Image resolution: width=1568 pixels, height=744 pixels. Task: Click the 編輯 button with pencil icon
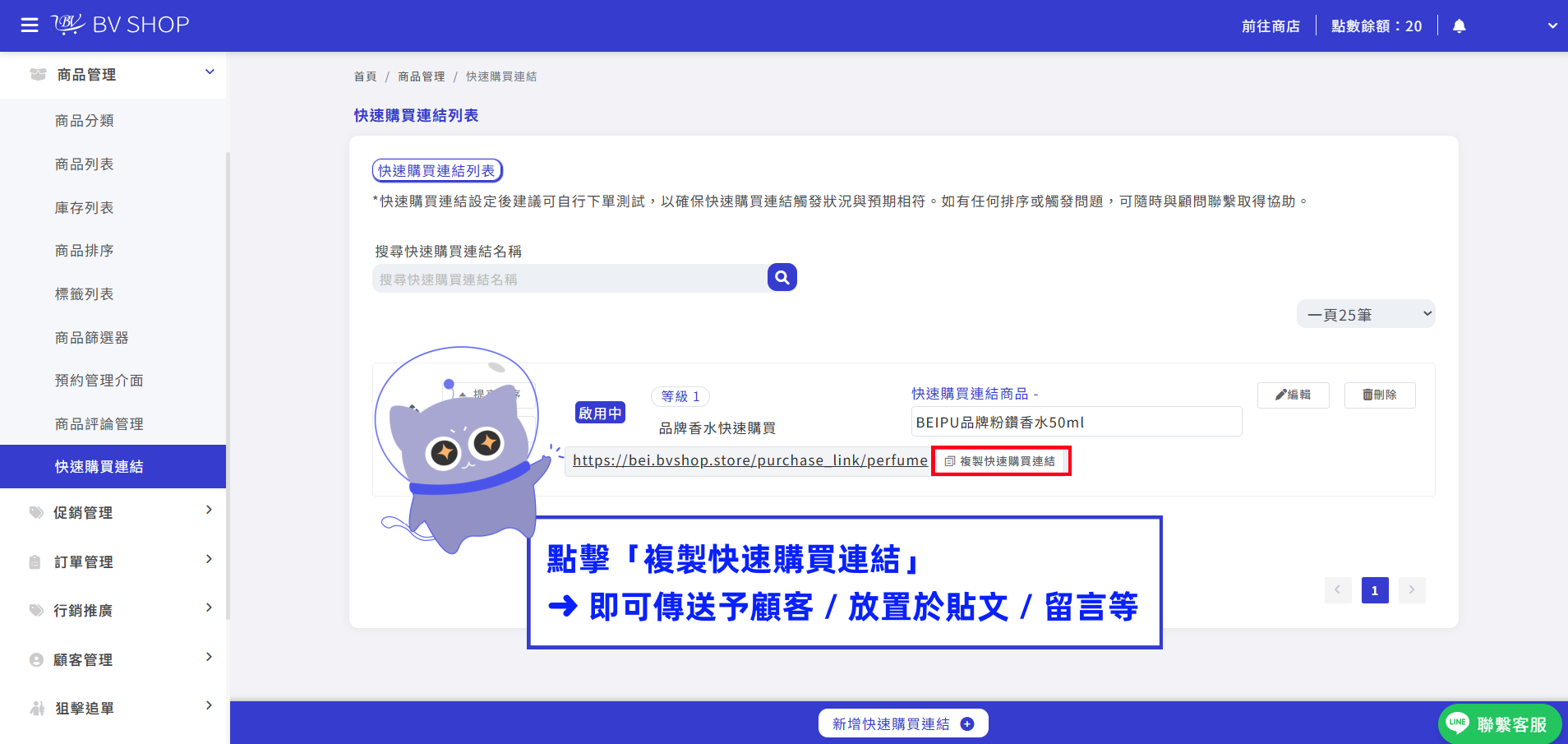1294,395
